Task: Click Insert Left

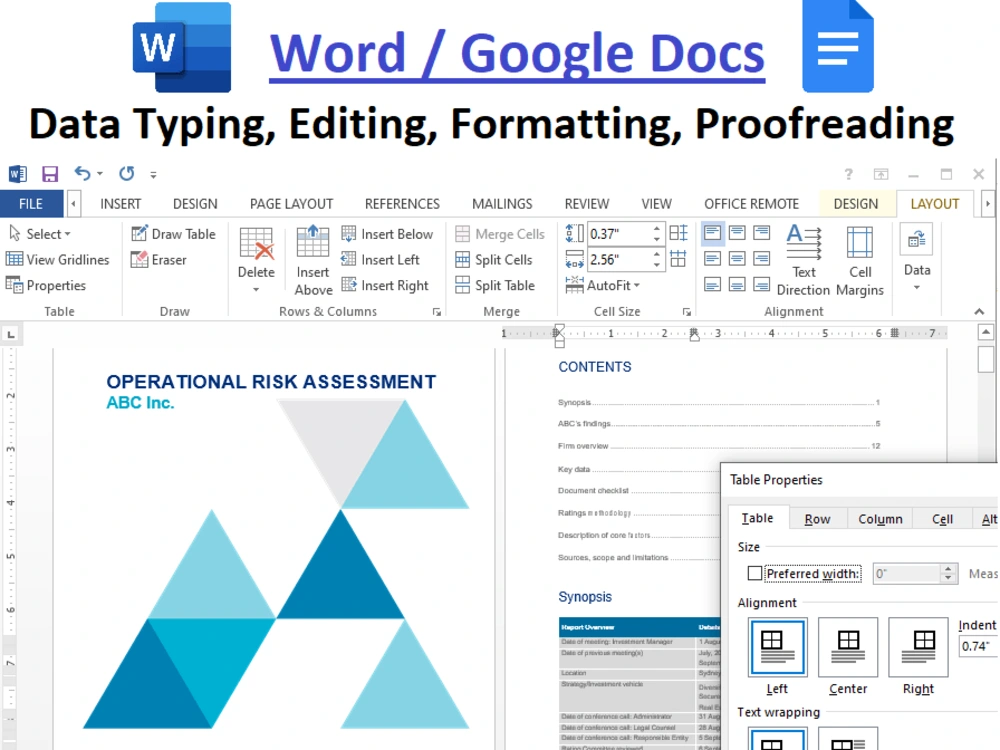Action: coord(380,260)
